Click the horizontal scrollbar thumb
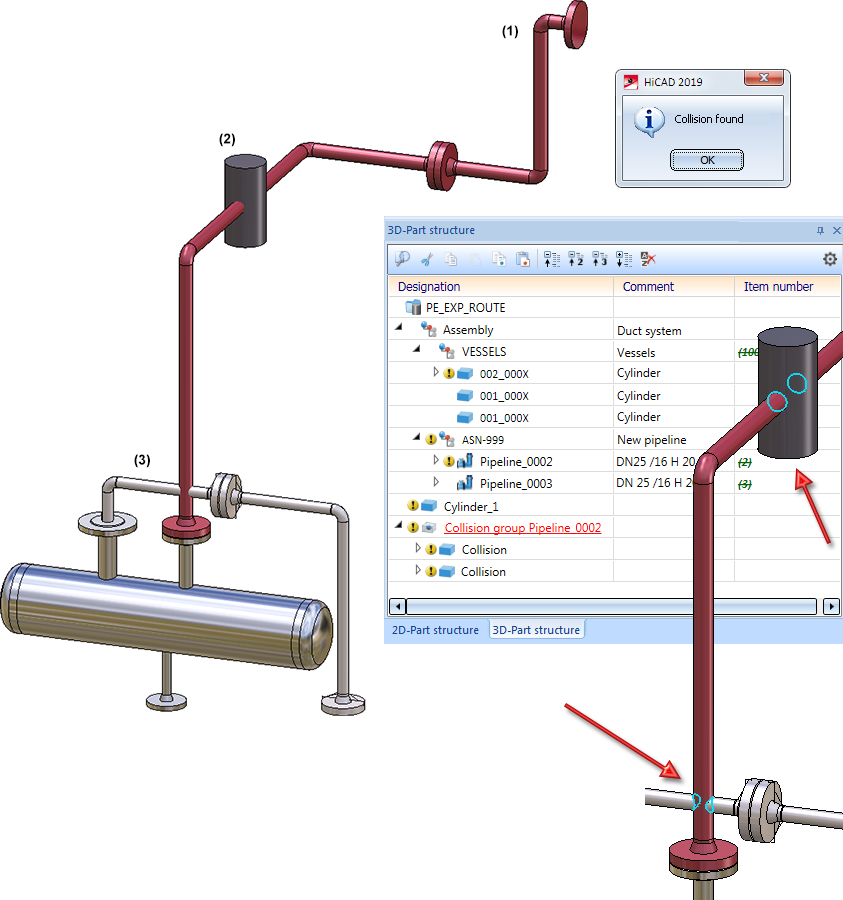The width and height of the screenshot is (843, 900). [611, 606]
